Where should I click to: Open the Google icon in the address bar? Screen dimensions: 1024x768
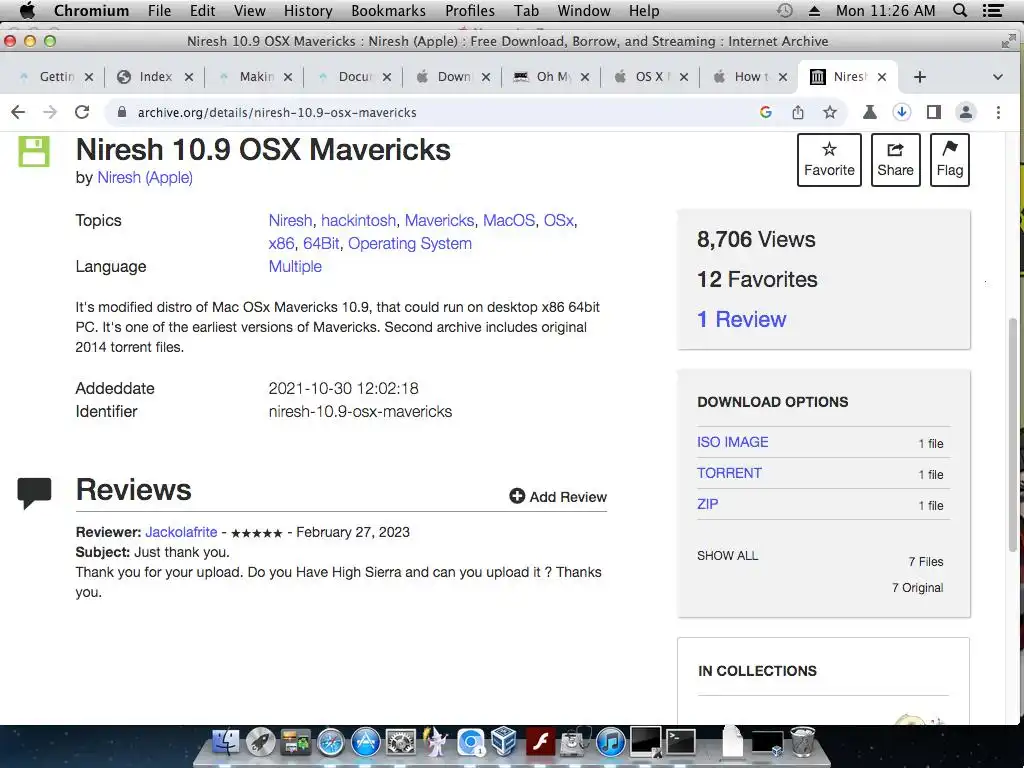coord(766,112)
